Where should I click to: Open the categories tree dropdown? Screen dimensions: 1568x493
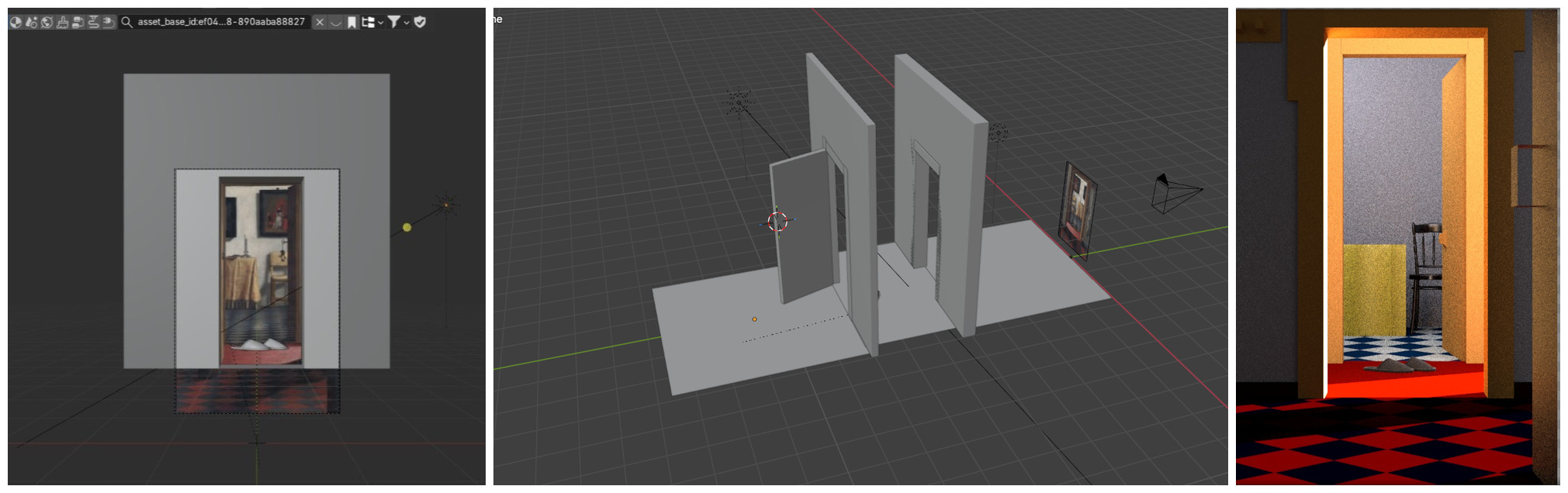[x=373, y=22]
